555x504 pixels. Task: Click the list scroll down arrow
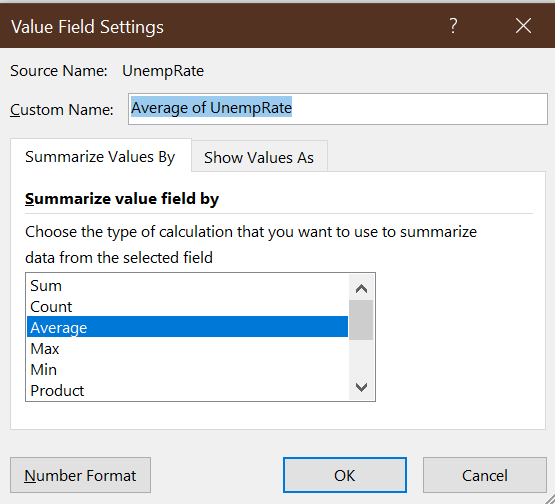coord(361,387)
